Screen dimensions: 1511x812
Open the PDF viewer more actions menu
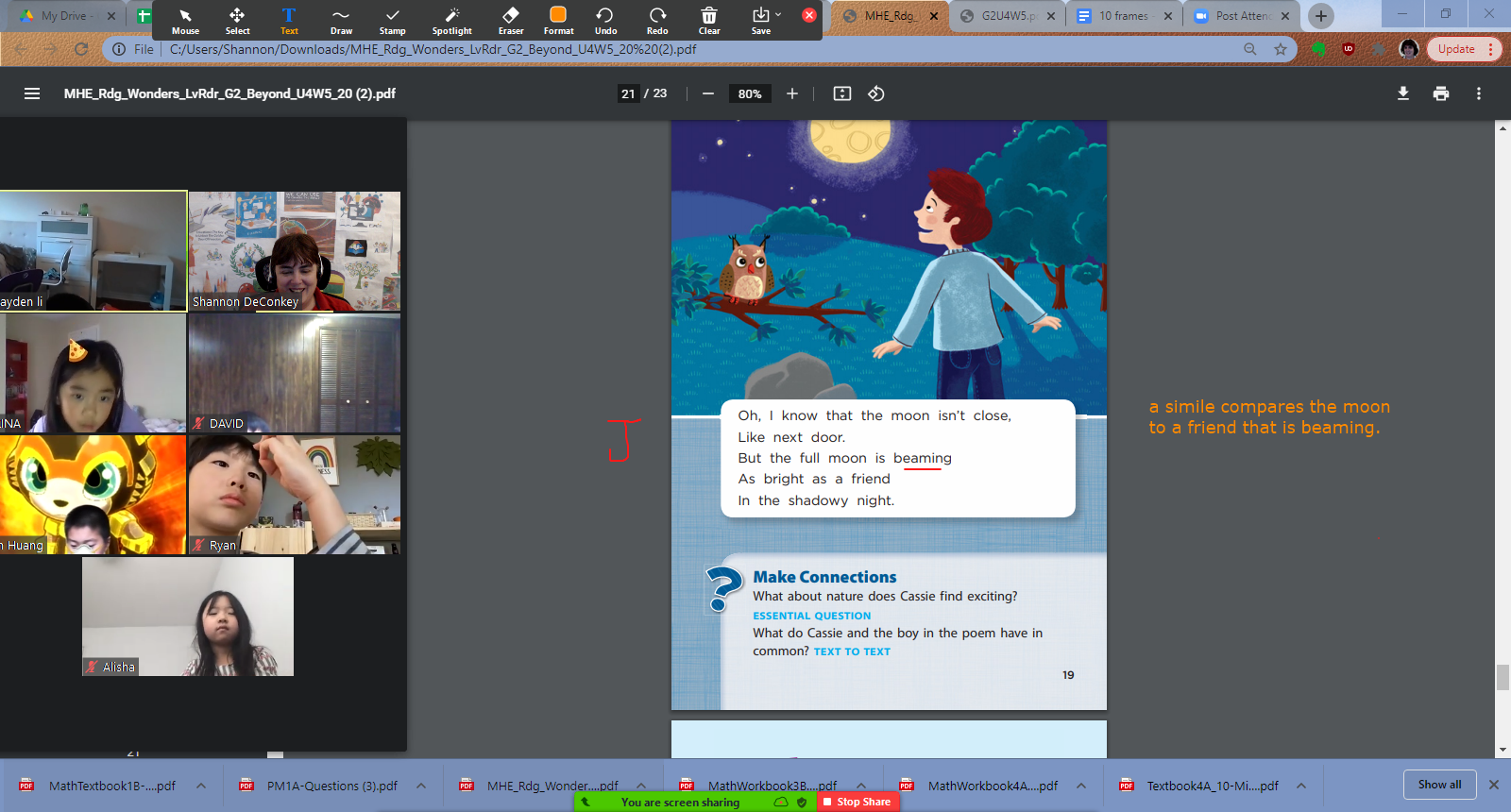(x=1479, y=93)
